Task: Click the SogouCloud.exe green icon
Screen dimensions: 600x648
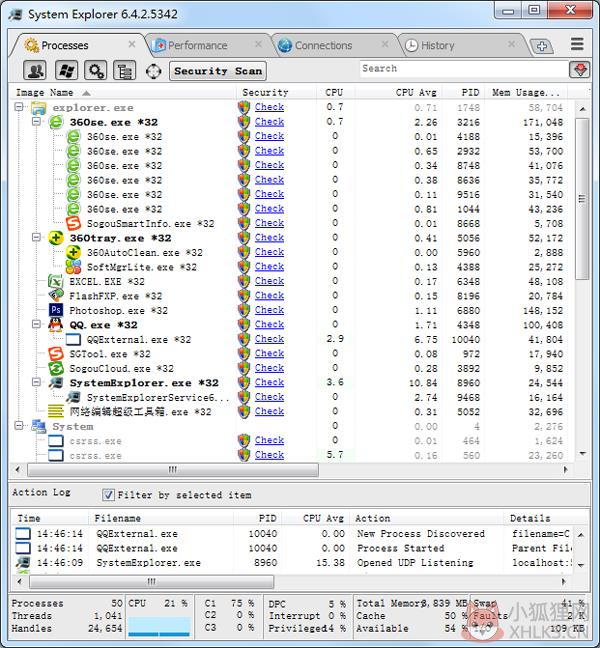Action: coord(56,368)
